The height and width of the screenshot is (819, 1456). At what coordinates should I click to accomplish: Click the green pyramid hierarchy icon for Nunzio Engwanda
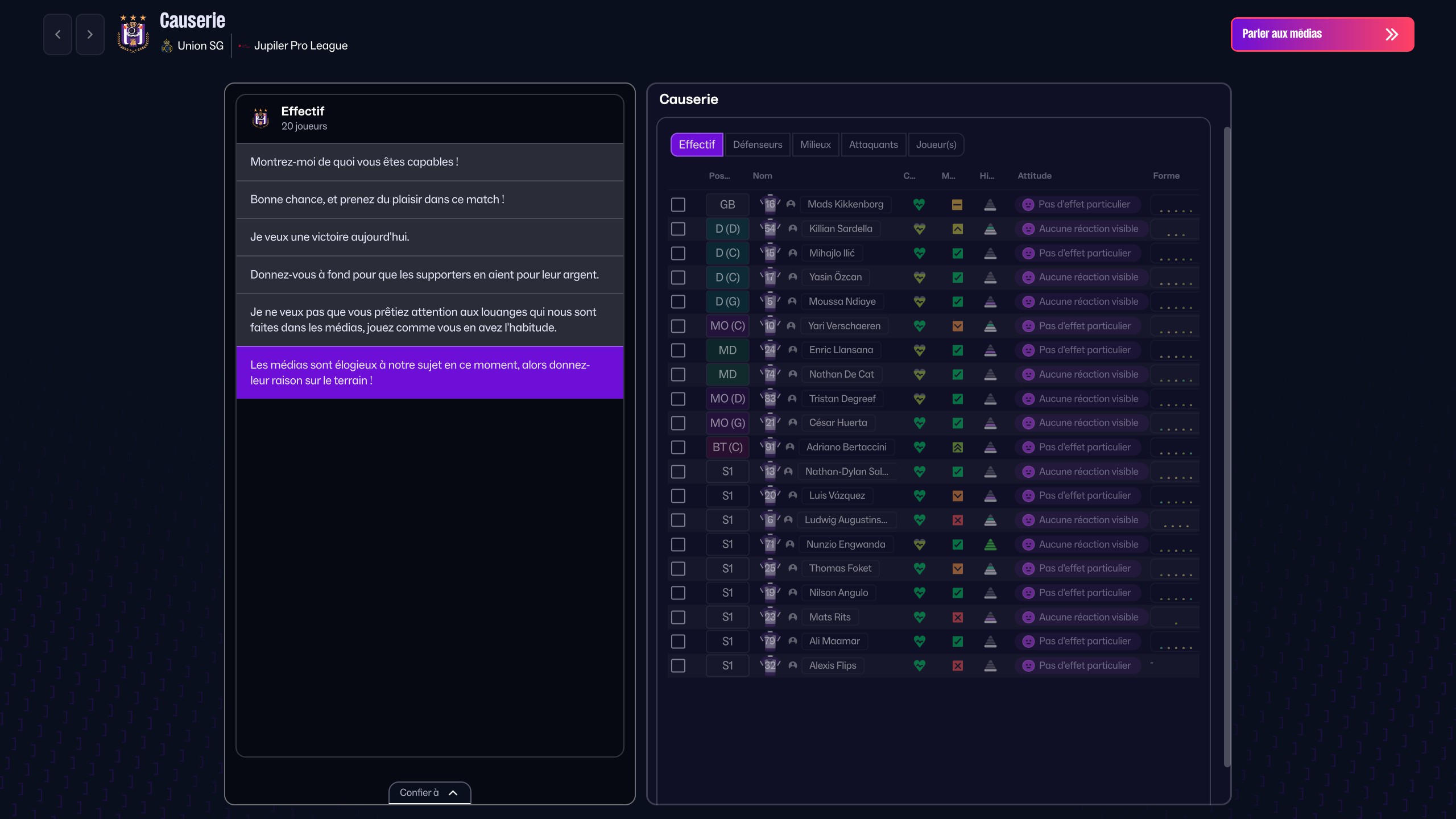[x=990, y=544]
